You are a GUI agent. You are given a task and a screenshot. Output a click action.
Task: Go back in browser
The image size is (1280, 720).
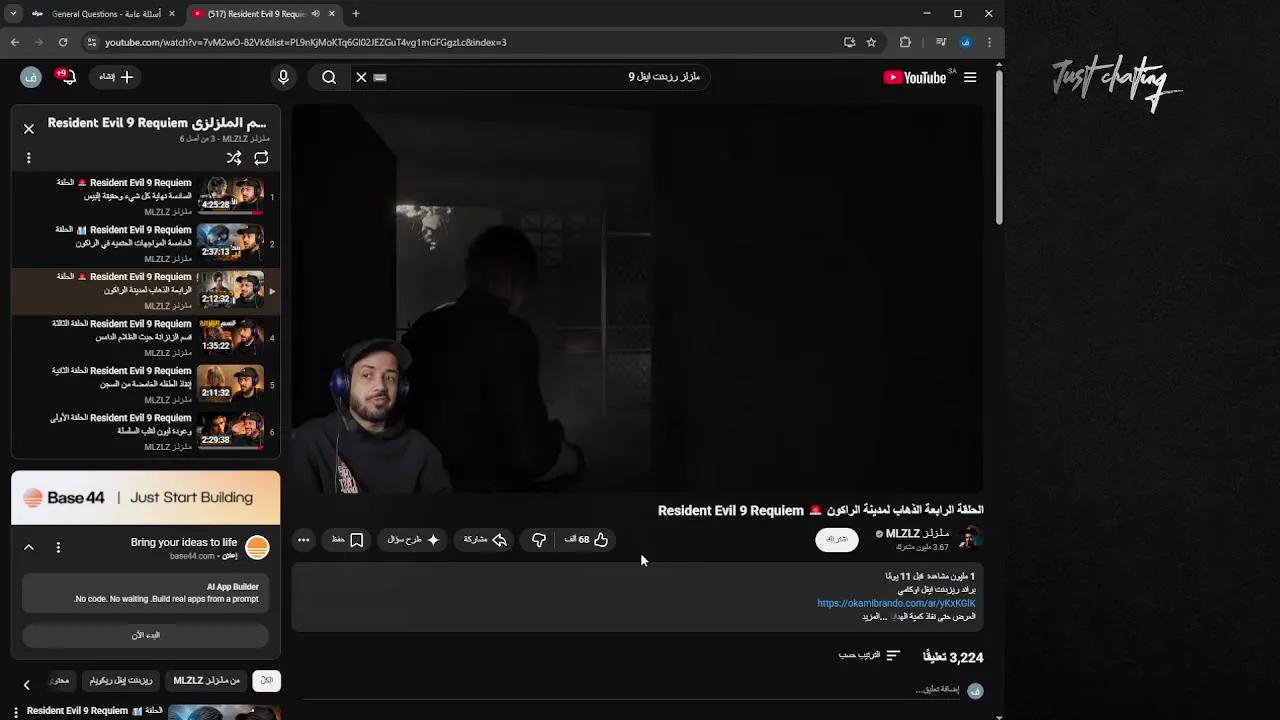15,42
